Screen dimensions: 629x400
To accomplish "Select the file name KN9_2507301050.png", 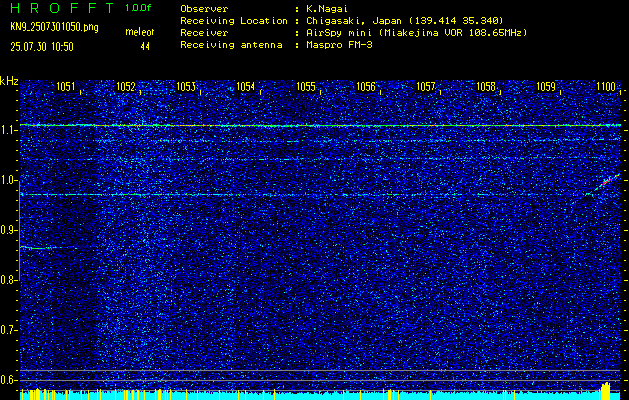I will (54, 28).
